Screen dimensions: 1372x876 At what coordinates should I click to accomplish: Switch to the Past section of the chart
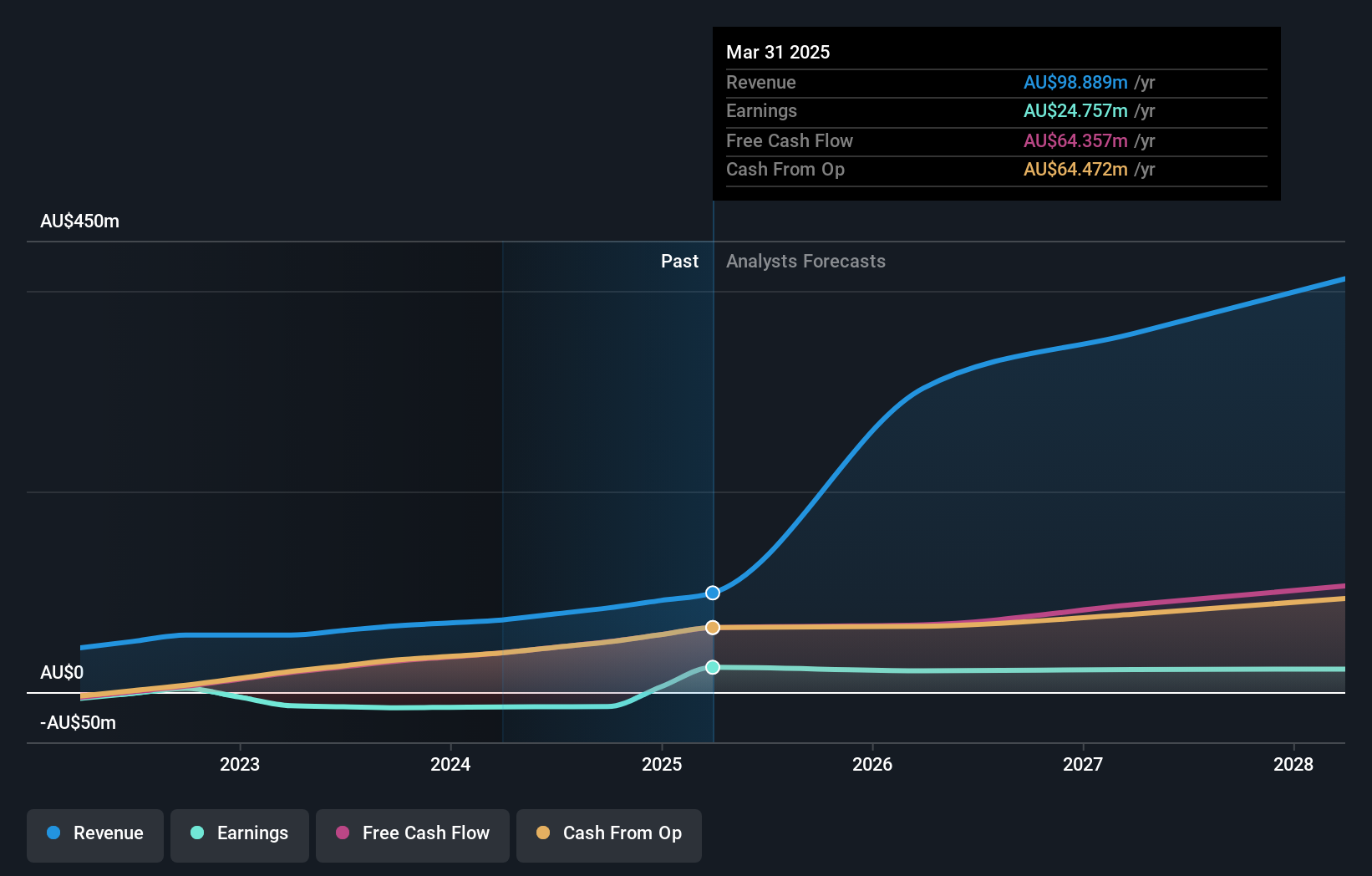tap(679, 261)
